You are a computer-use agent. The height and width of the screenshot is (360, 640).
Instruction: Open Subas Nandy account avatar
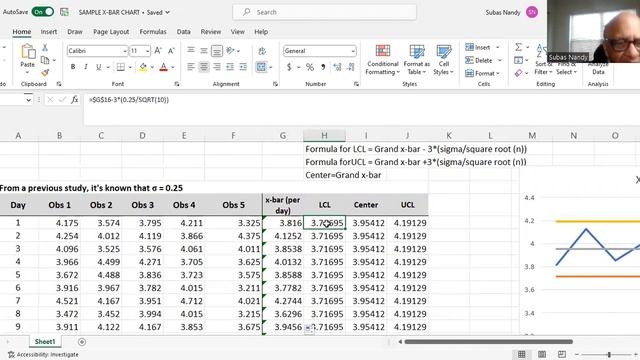click(531, 12)
